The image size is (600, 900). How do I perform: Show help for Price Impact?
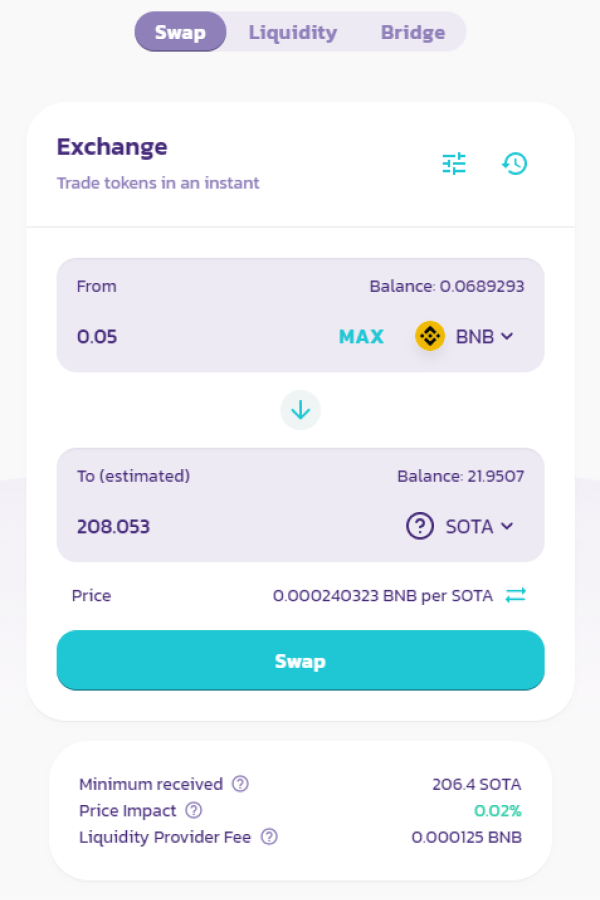[193, 810]
